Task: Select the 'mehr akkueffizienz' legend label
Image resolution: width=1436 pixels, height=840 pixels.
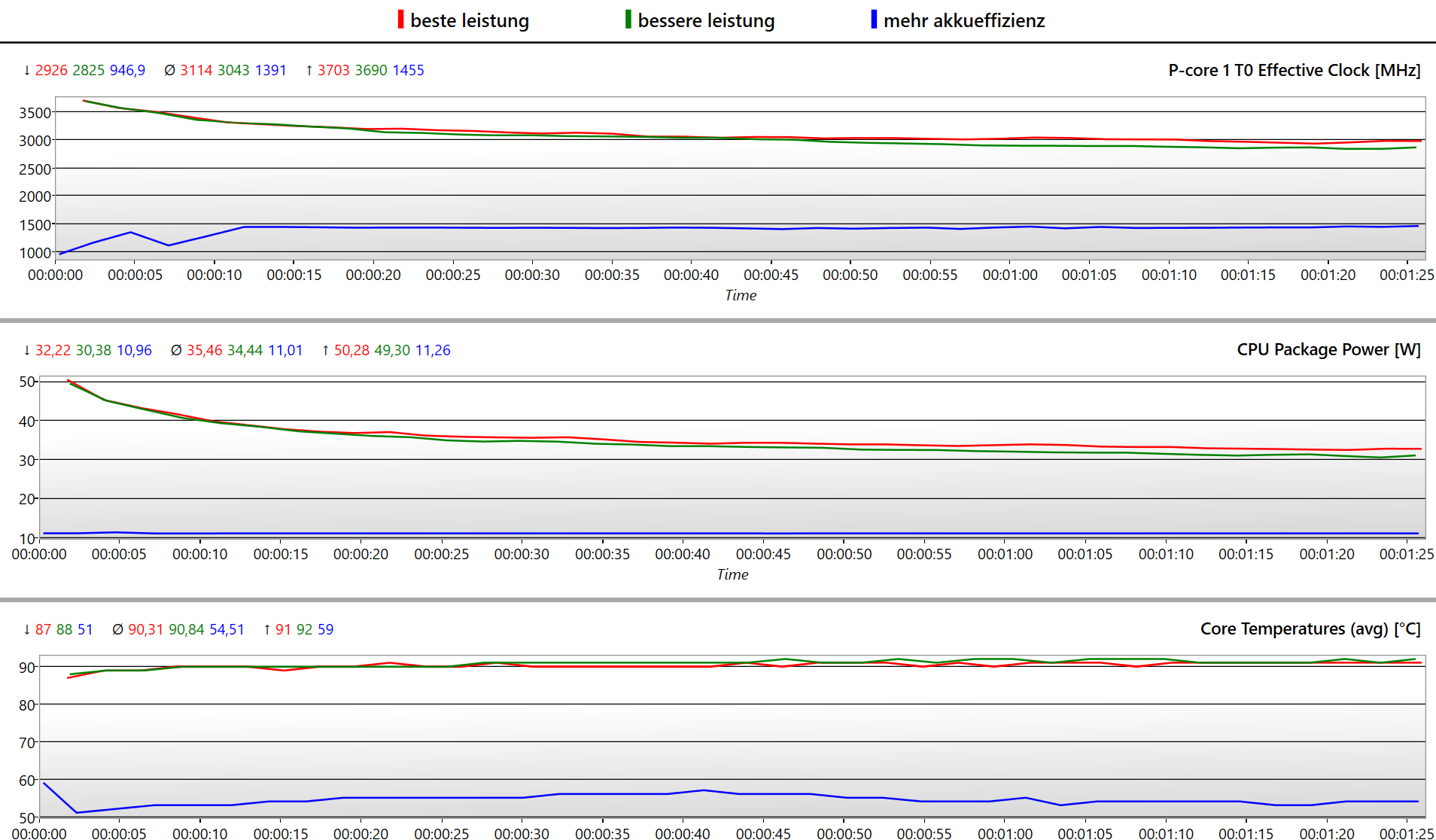Action: (x=964, y=20)
